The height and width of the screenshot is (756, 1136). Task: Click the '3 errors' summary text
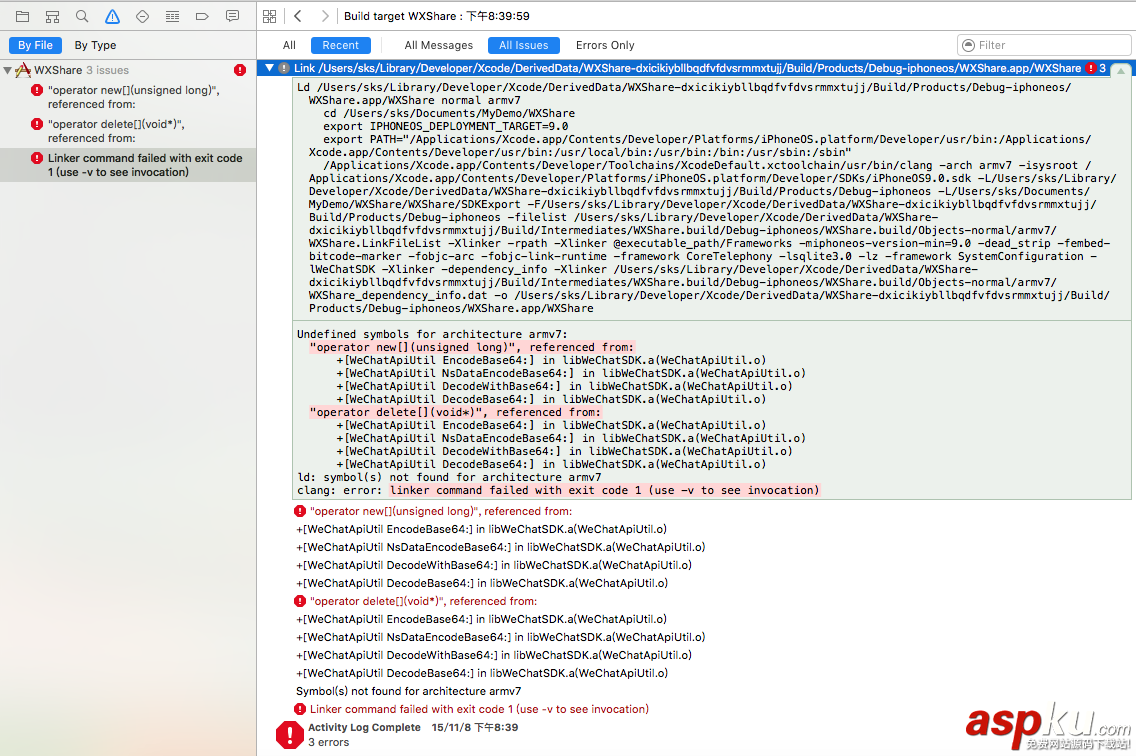click(328, 742)
